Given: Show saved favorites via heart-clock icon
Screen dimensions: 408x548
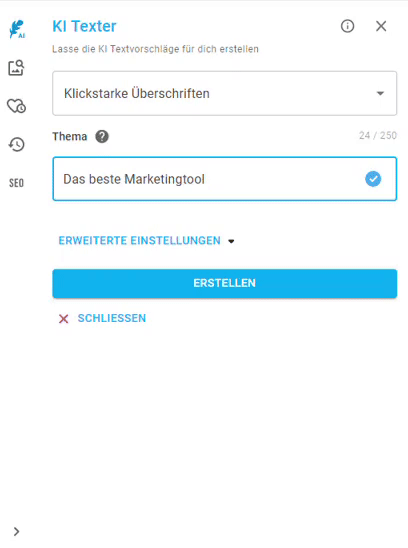Looking at the screenshot, I should click(x=16, y=106).
